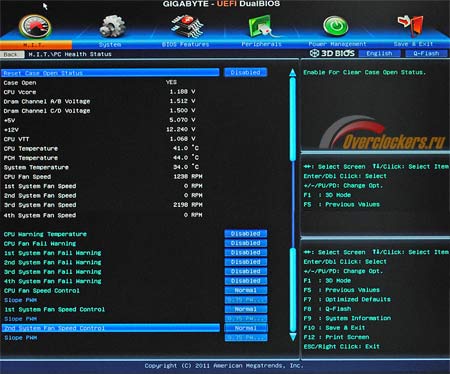Click the F9 System Information help line
This screenshot has width=450, height=374.
coord(347,318)
